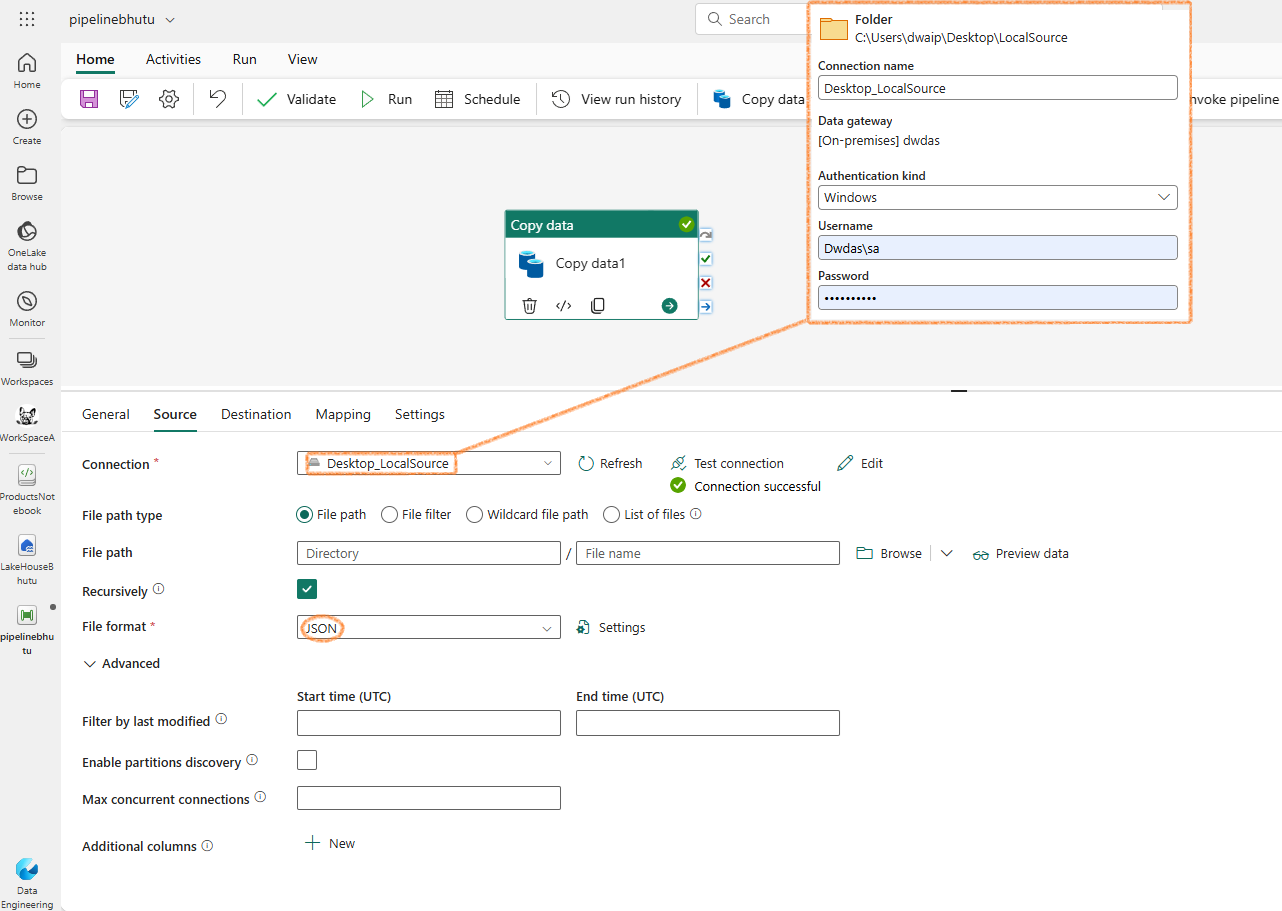The height and width of the screenshot is (911, 1282).
Task: Switch to Run ribbon tab
Action: pyautogui.click(x=244, y=60)
